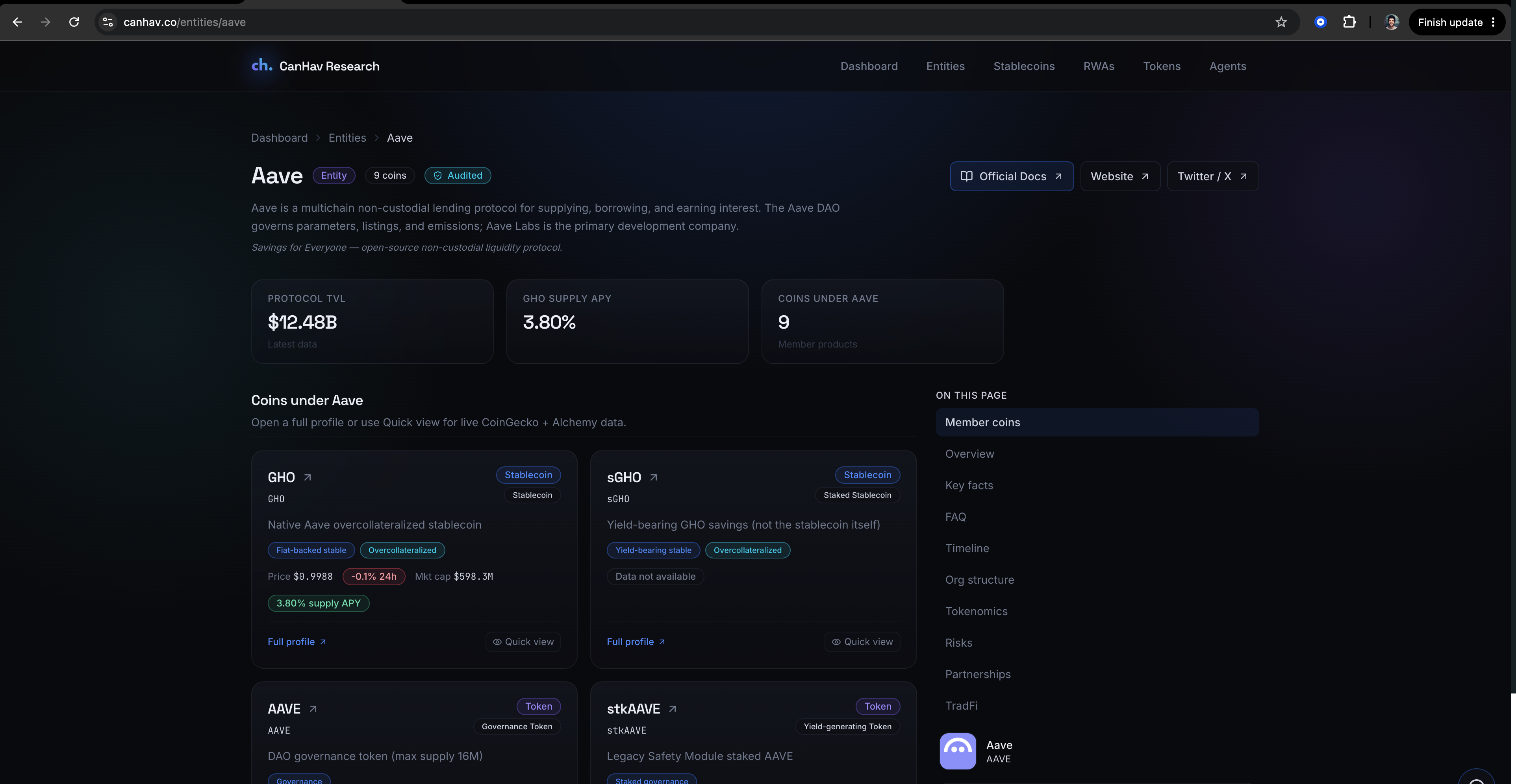This screenshot has width=1516, height=784.
Task: Click the Stablecoin type badge on GHO card
Action: [x=528, y=475]
